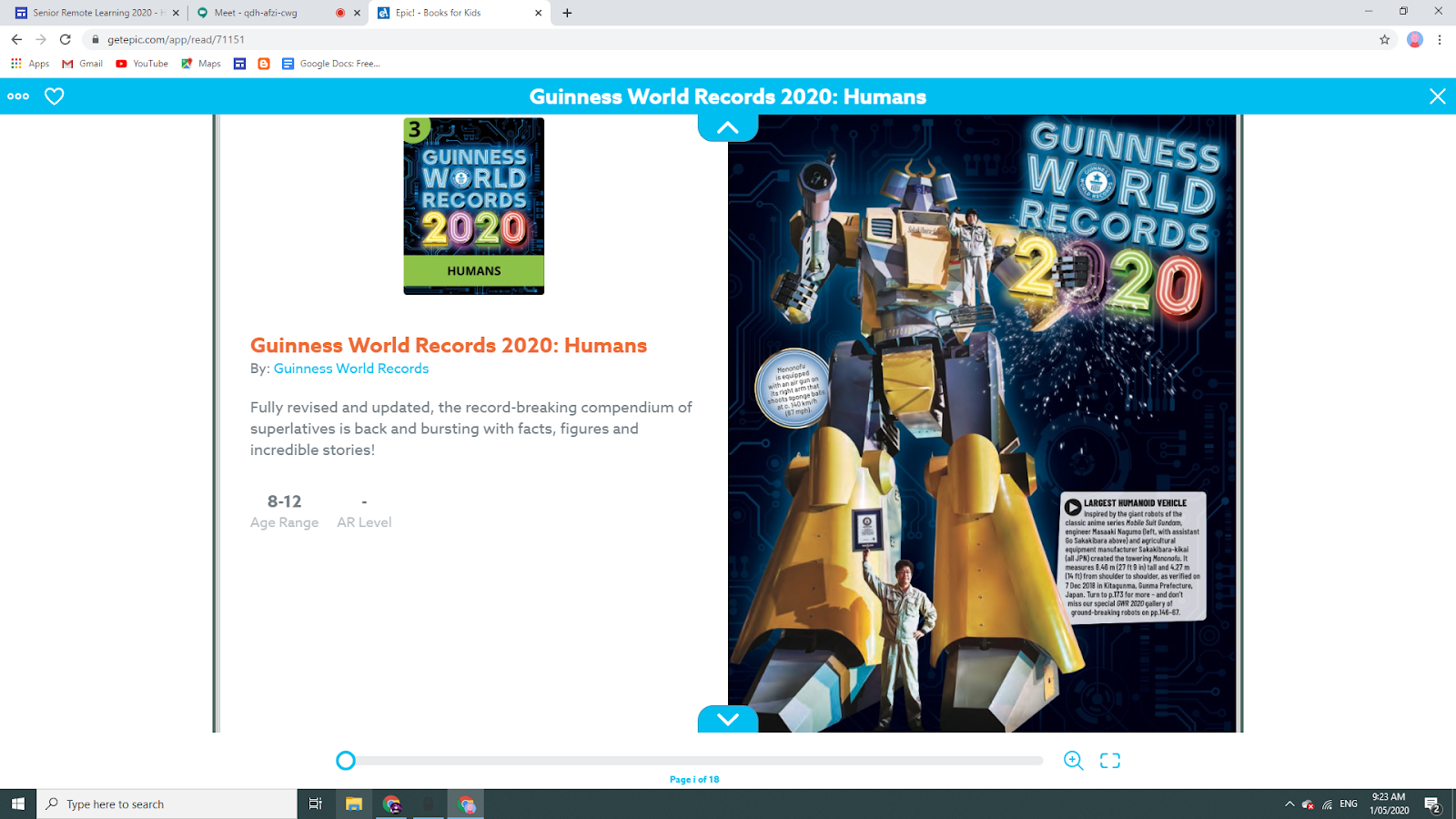This screenshot has width=1456, height=819.
Task: Click the Page i of 18 indicator
Action: click(x=694, y=780)
